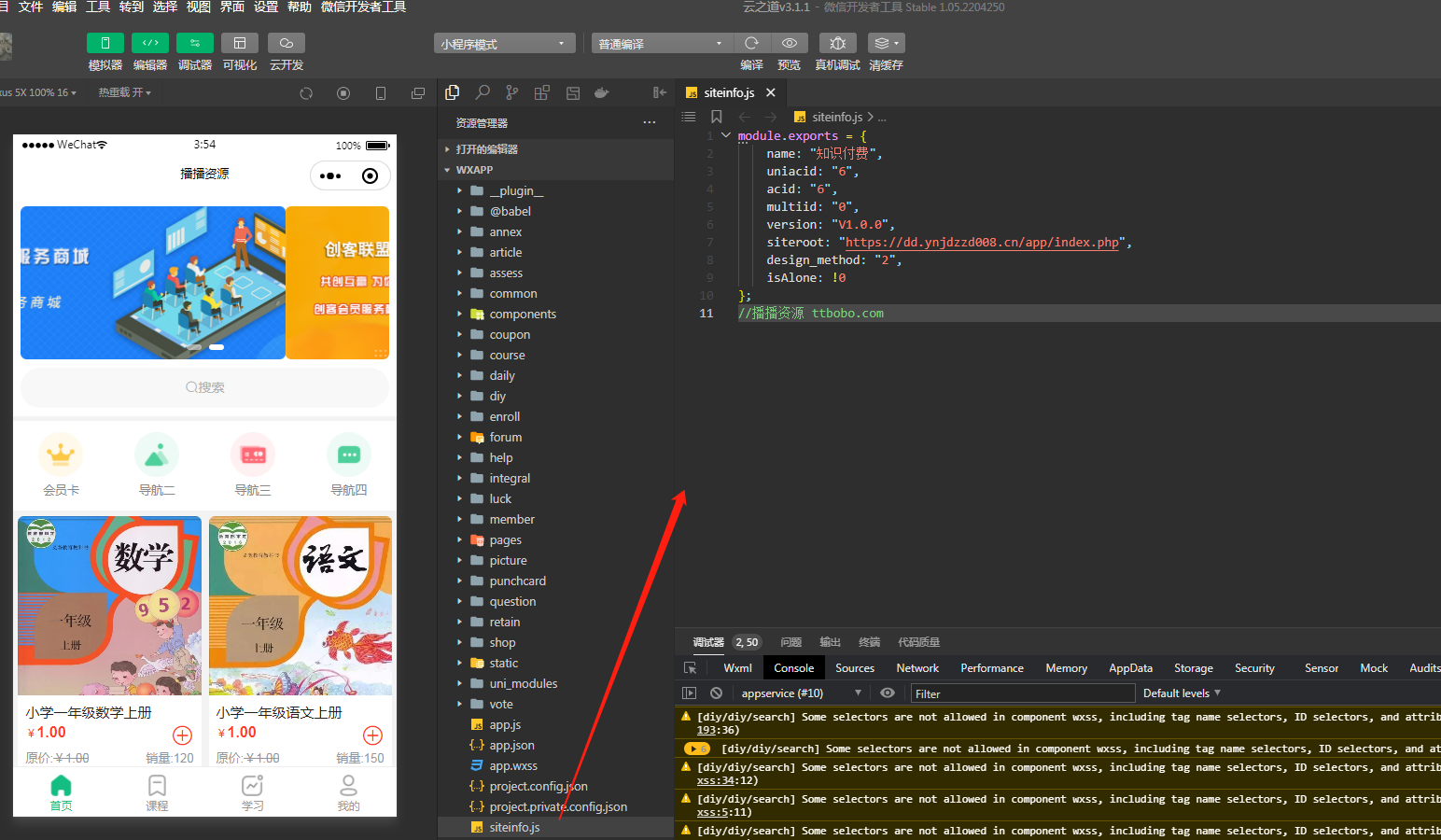The height and width of the screenshot is (840, 1441).
Task: Add 小学一年级数学上册 with the plus button
Action: click(x=183, y=735)
